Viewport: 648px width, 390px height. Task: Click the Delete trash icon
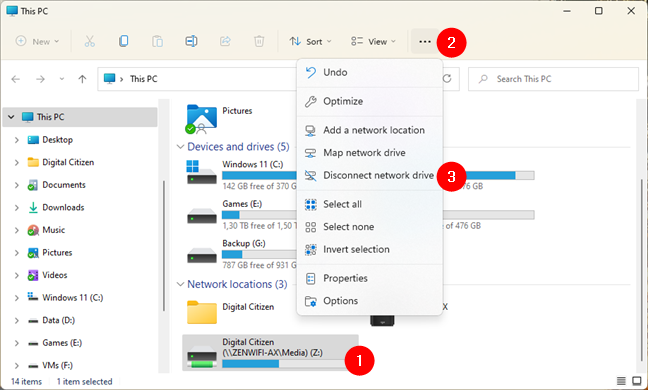click(x=259, y=41)
